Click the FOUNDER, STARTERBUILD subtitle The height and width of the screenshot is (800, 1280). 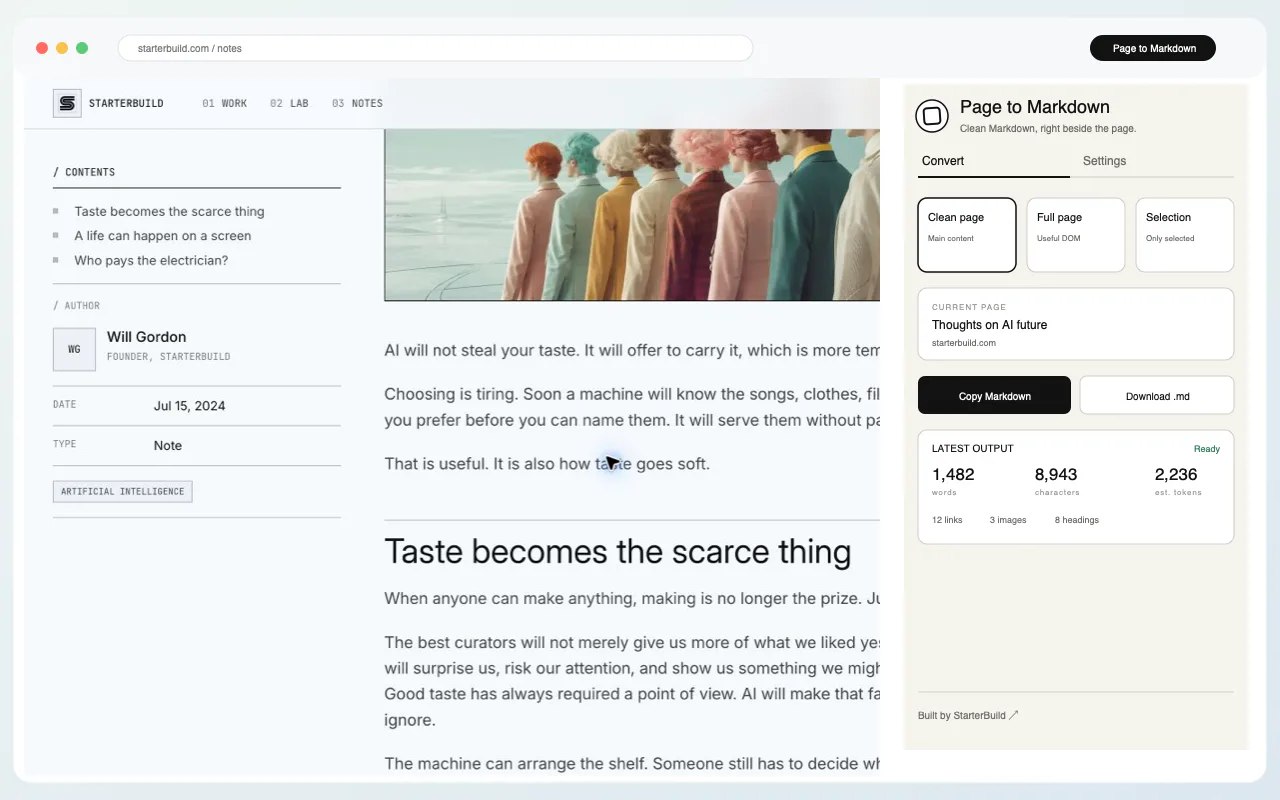[x=169, y=357]
